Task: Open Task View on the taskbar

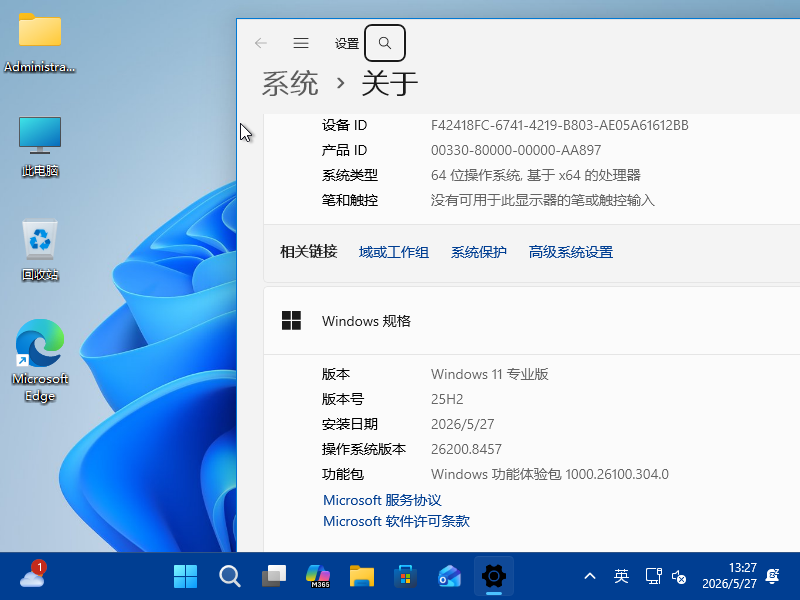Action: pyautogui.click(x=274, y=577)
